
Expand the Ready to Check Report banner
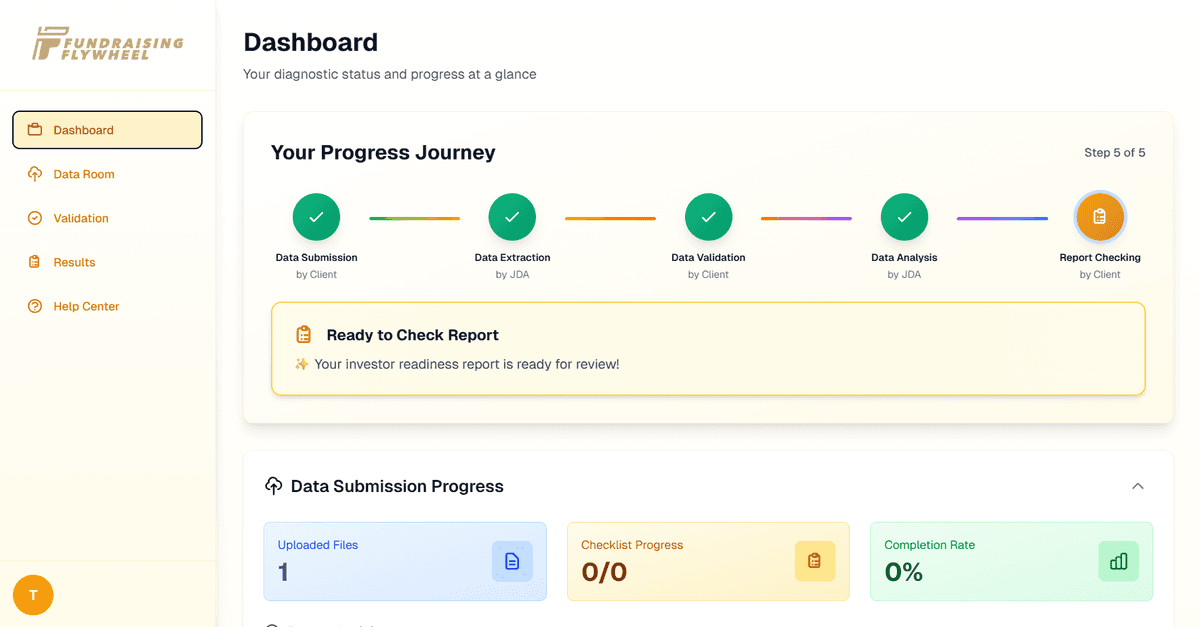708,347
